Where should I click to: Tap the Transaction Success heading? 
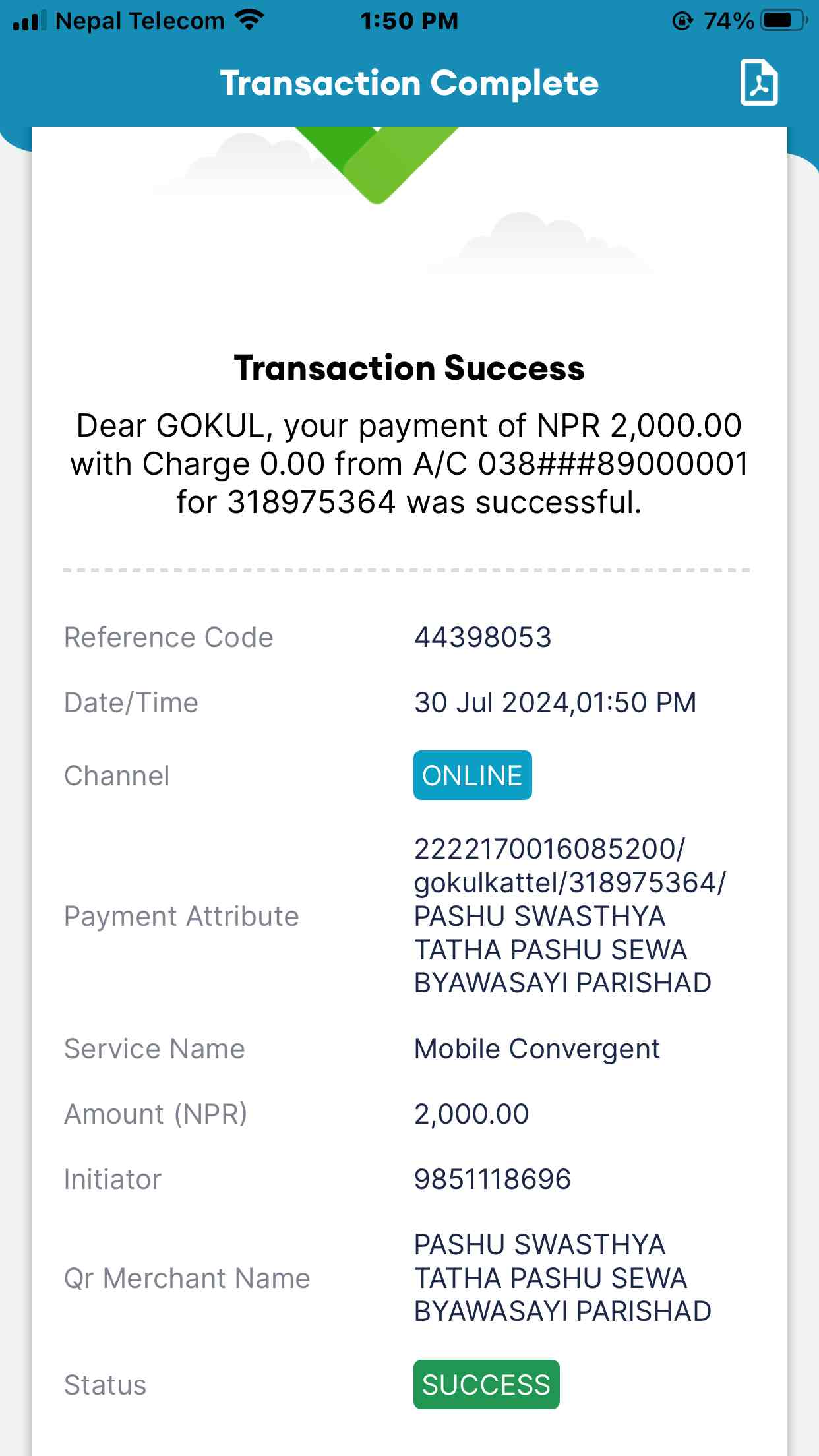(x=409, y=368)
